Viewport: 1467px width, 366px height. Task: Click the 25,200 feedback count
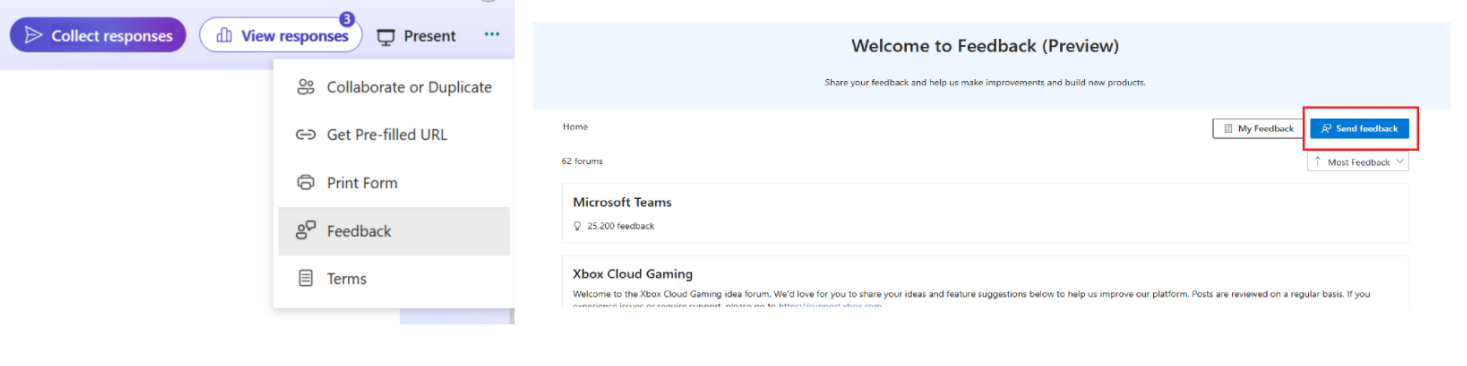pos(620,226)
